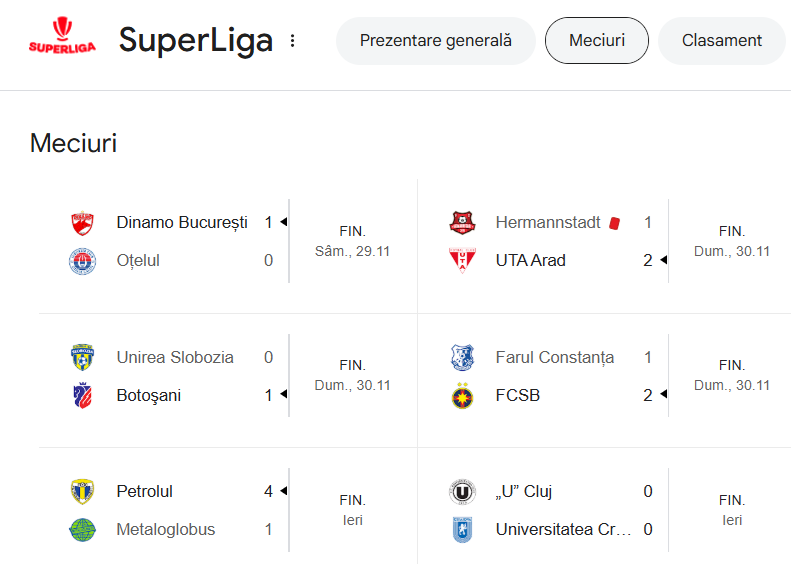The image size is (791, 564).
Task: Click the Hermannstadt team crest
Action: (461, 223)
